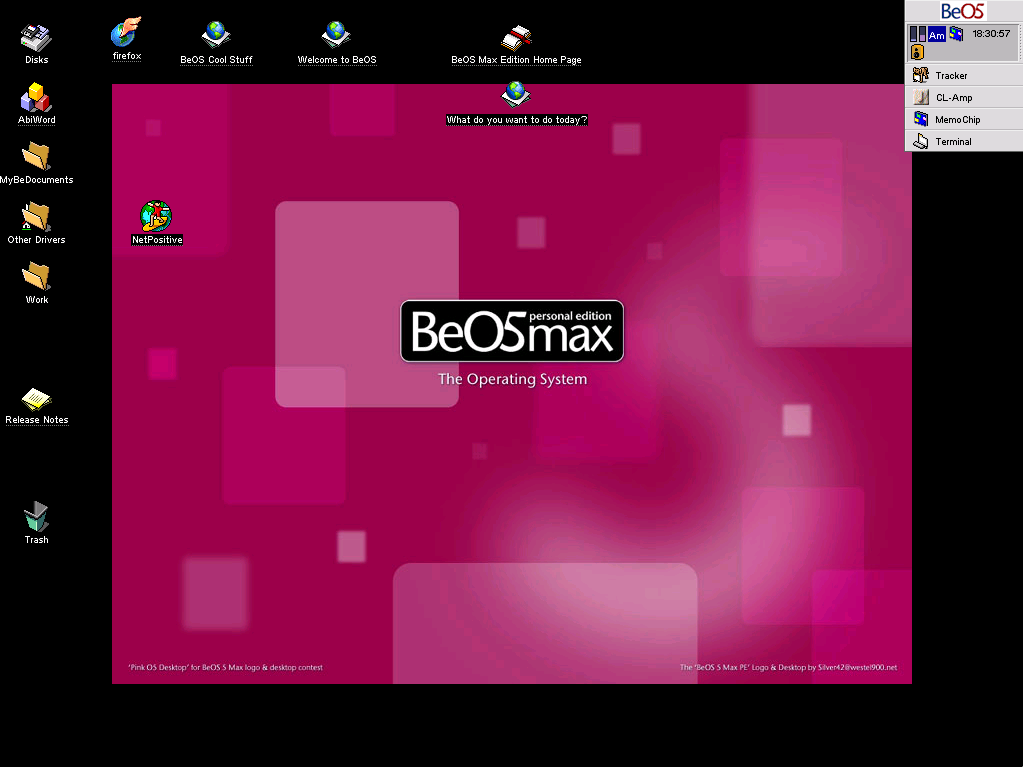Screen dimensions: 1024x768
Task: Launch AbiWord from the desktop
Action: pos(36,97)
